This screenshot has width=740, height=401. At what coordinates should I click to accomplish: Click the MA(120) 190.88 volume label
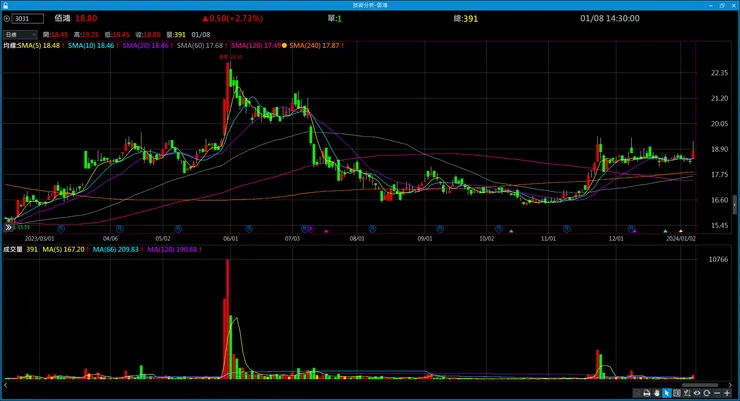pyautogui.click(x=174, y=249)
